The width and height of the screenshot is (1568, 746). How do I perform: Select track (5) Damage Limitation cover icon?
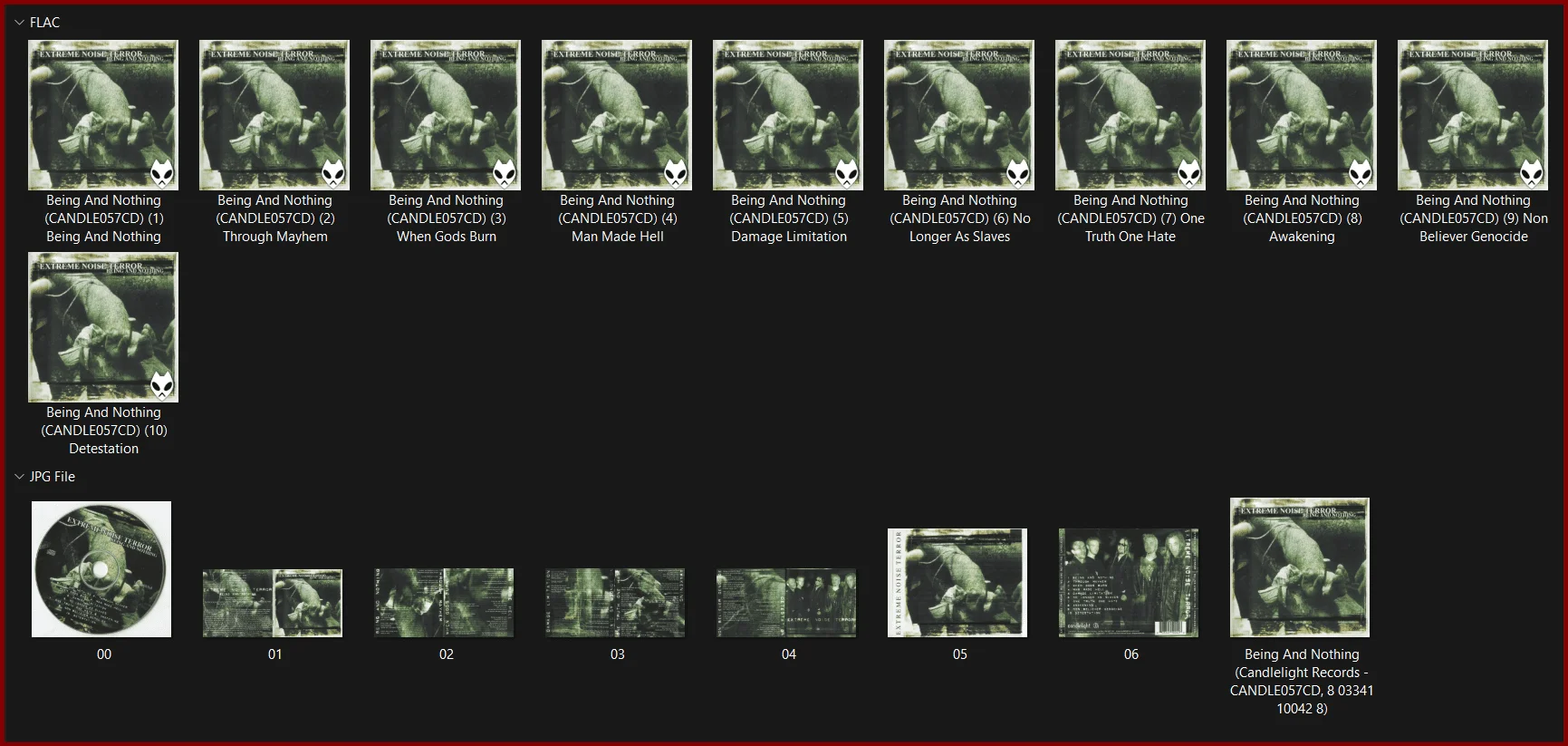pyautogui.click(x=788, y=115)
